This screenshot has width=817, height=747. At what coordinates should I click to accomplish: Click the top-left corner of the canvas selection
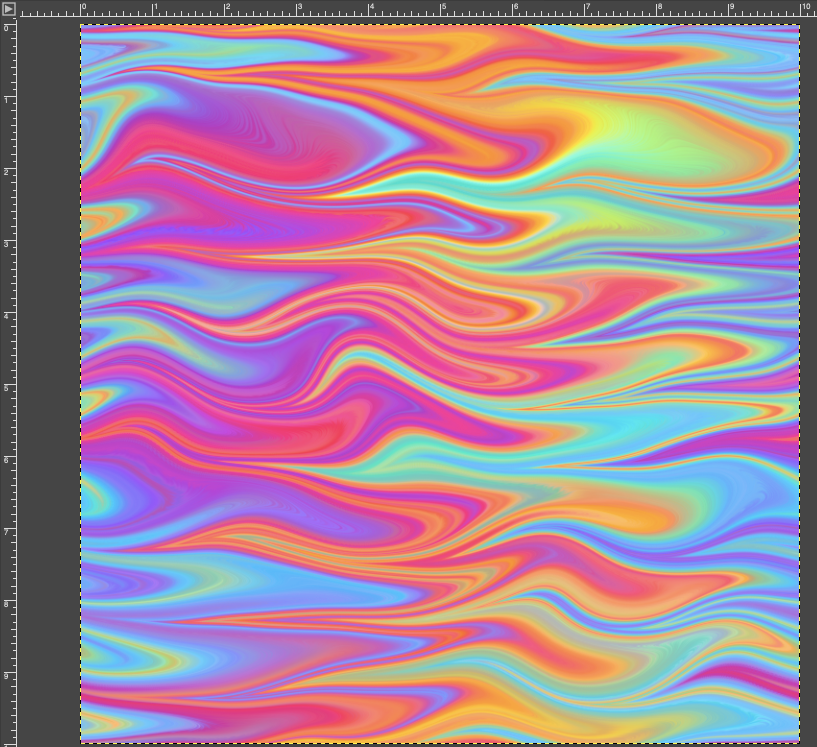point(81,26)
